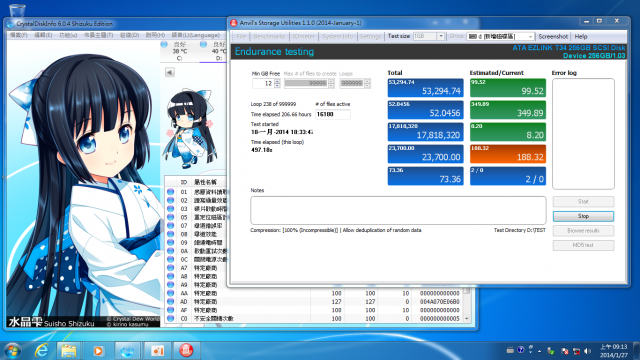
Task: Click raw value 004A870E06B0 in AD row
Action: pos(440,302)
